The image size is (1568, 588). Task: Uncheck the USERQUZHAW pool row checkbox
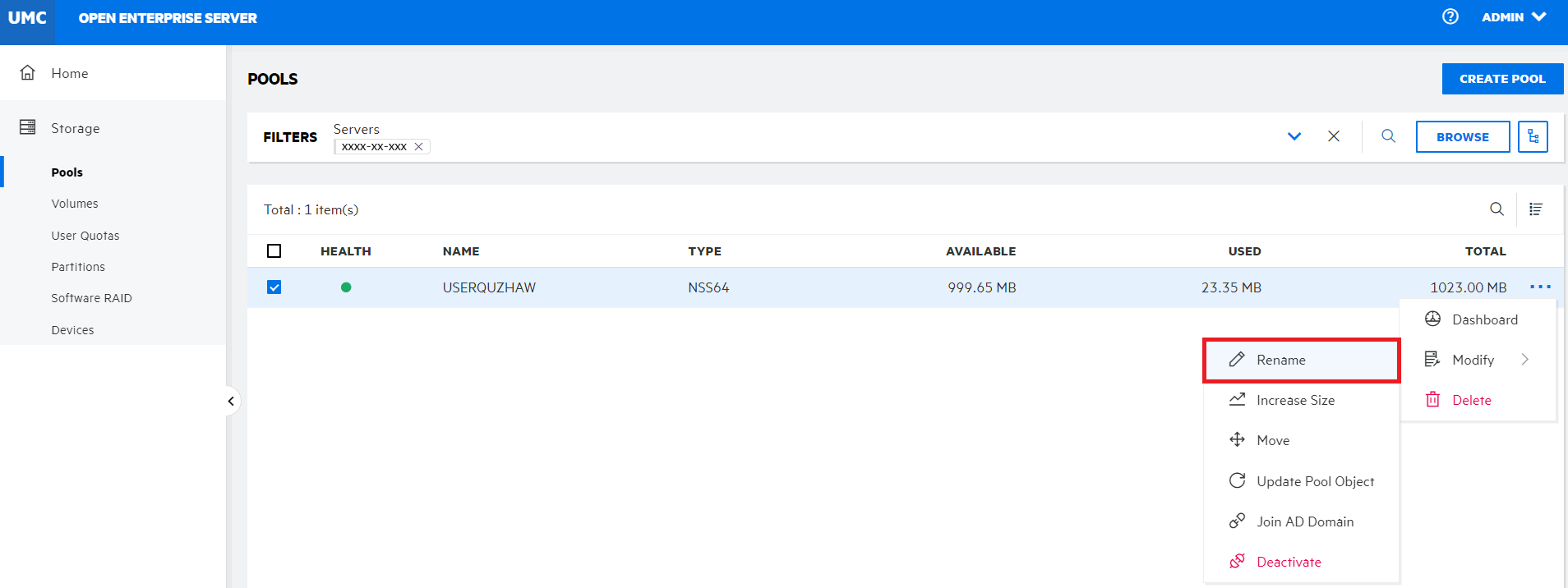click(274, 287)
